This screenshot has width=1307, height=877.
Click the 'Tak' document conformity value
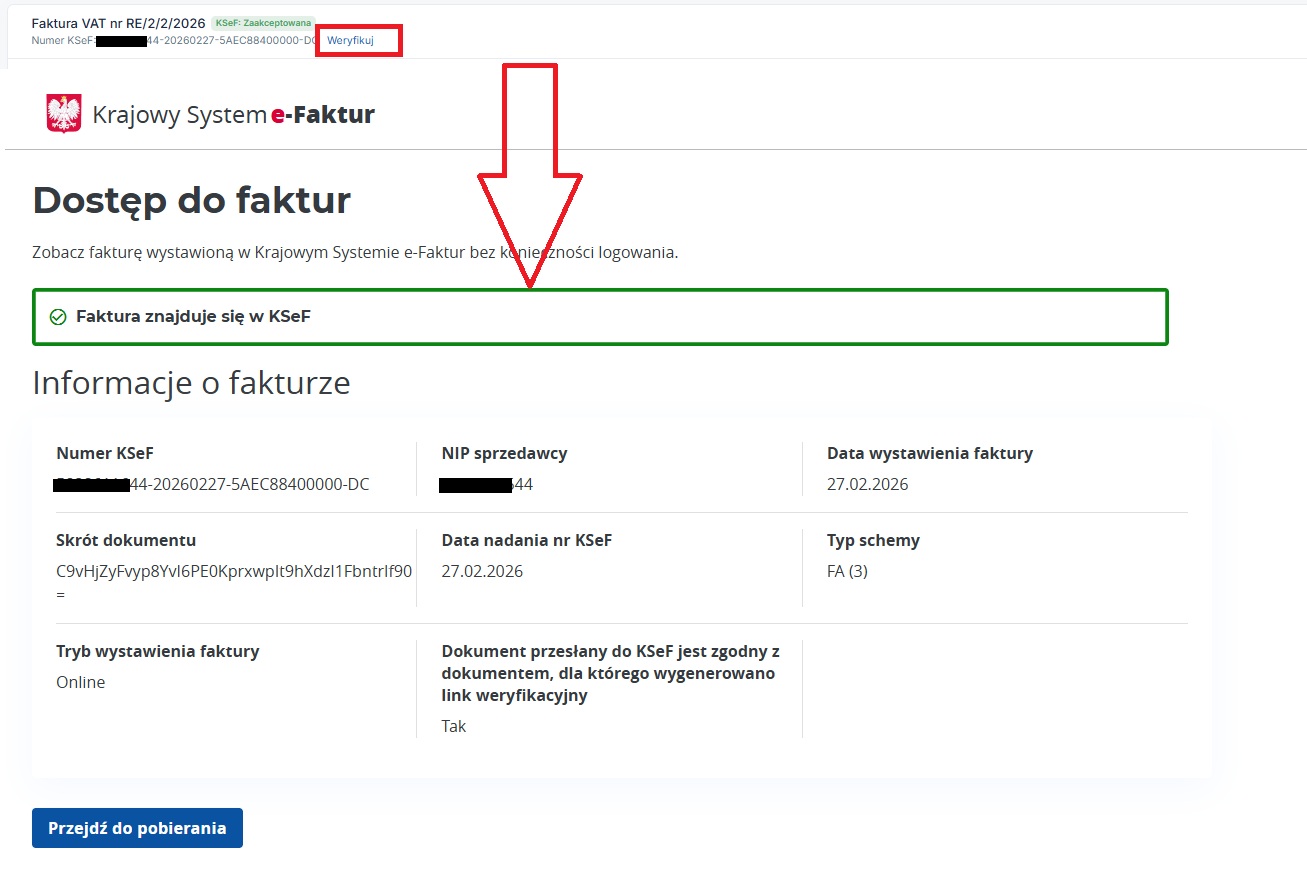tap(454, 727)
